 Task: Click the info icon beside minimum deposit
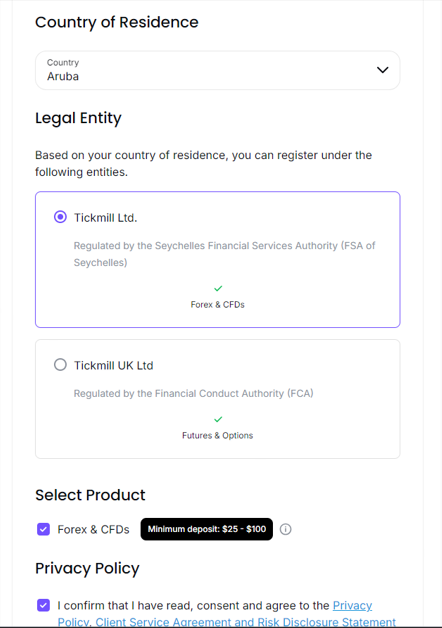coord(285,529)
